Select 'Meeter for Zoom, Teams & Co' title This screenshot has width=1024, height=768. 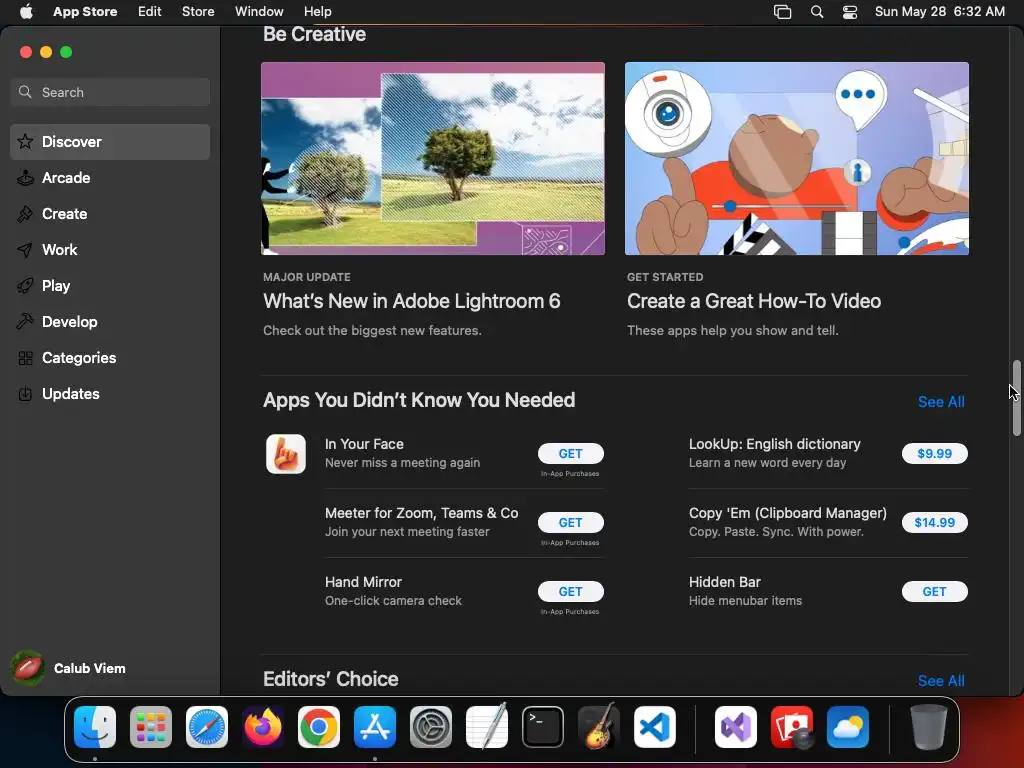[x=422, y=513]
